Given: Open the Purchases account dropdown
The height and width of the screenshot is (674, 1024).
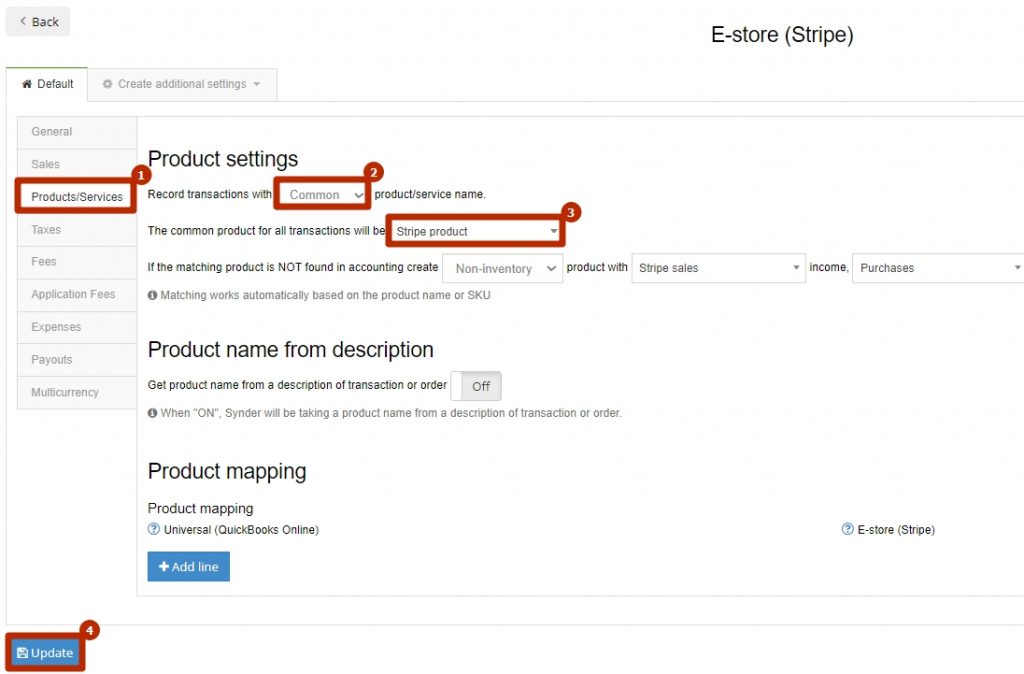Looking at the screenshot, I should point(938,268).
